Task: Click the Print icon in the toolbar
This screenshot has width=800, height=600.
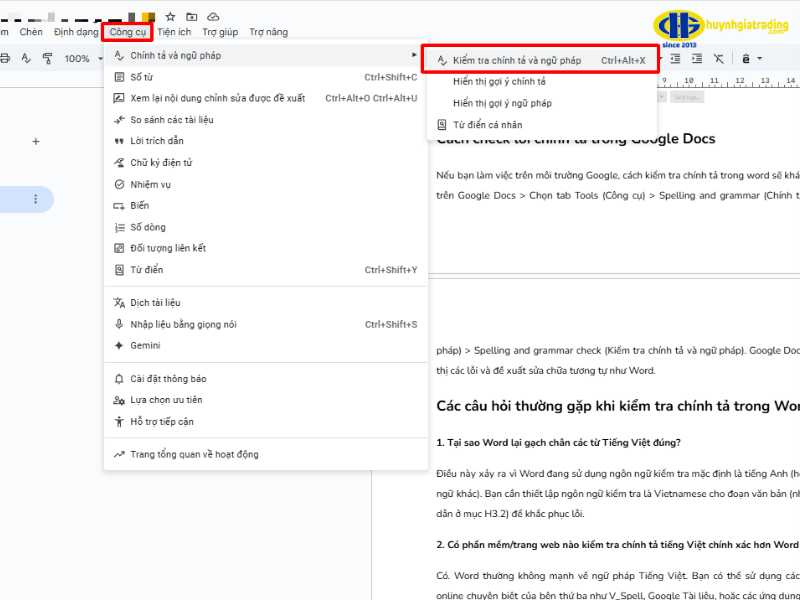Action: (x=6, y=58)
